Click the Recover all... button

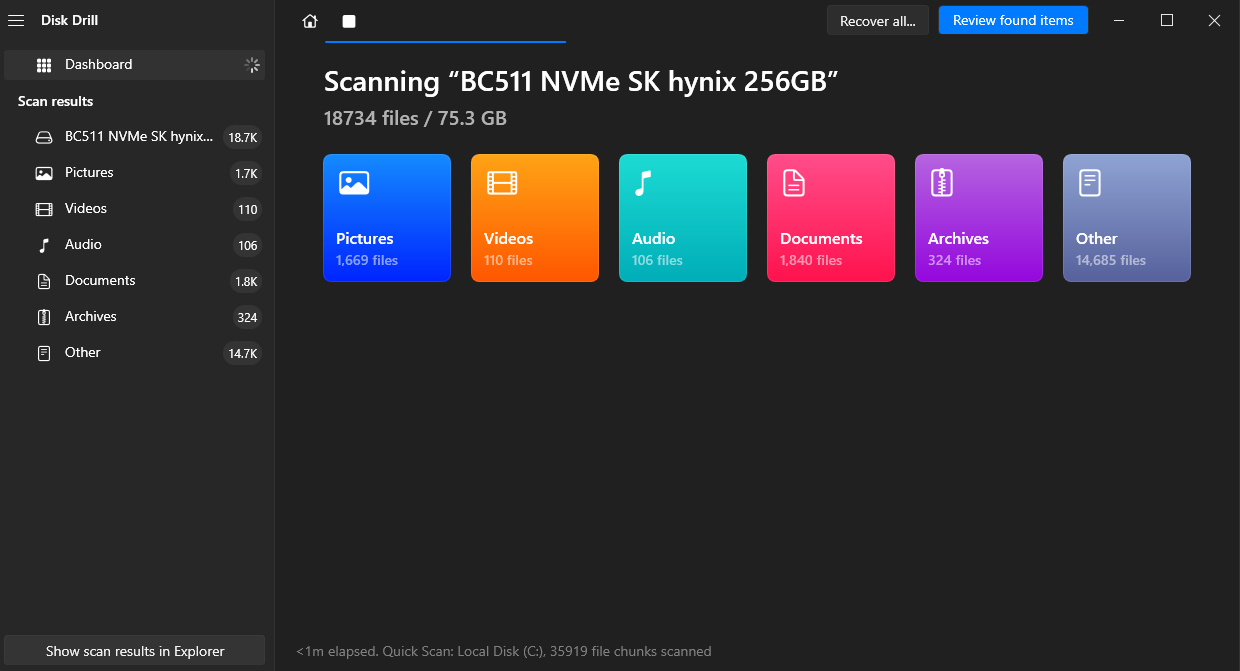point(877,21)
